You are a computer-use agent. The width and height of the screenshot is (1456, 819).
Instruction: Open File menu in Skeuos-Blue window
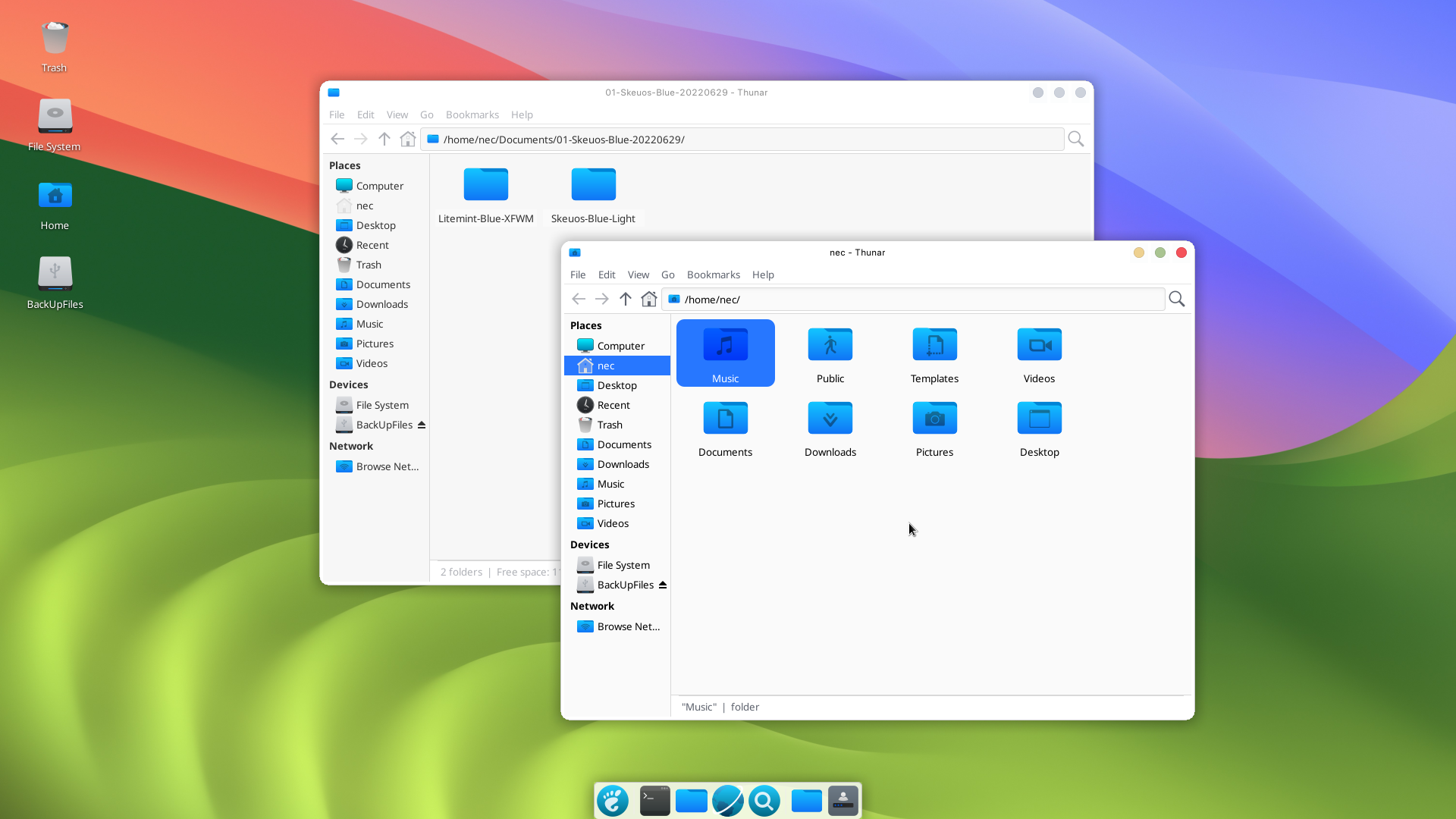(x=337, y=115)
